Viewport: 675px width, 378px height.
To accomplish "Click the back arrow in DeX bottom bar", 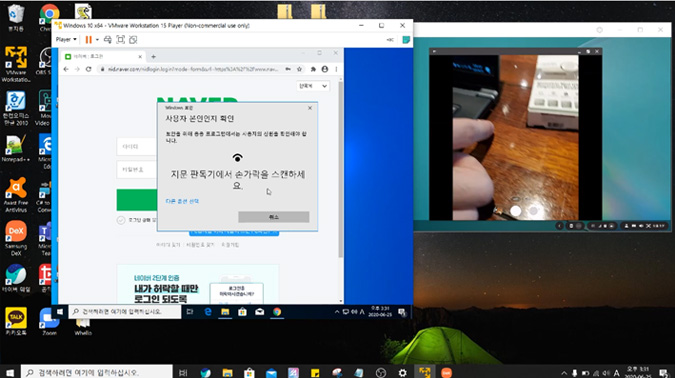I will coord(559,226).
